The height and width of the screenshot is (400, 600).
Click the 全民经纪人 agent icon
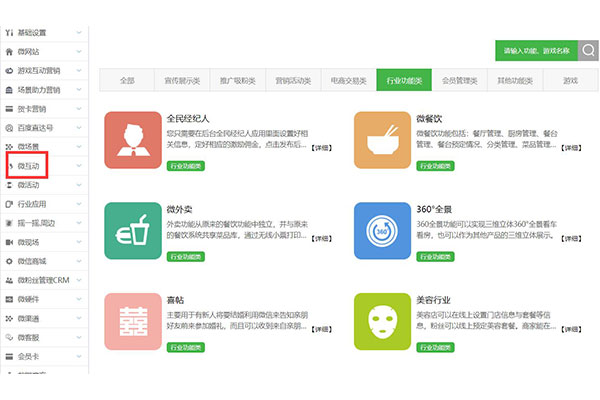[x=133, y=140]
